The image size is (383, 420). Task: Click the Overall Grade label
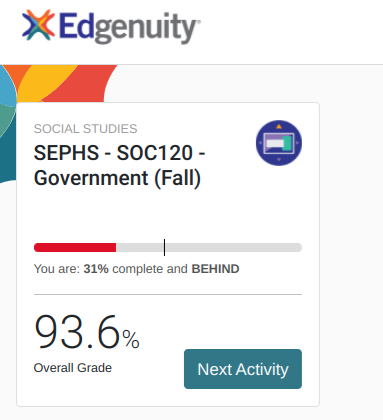[x=73, y=368]
